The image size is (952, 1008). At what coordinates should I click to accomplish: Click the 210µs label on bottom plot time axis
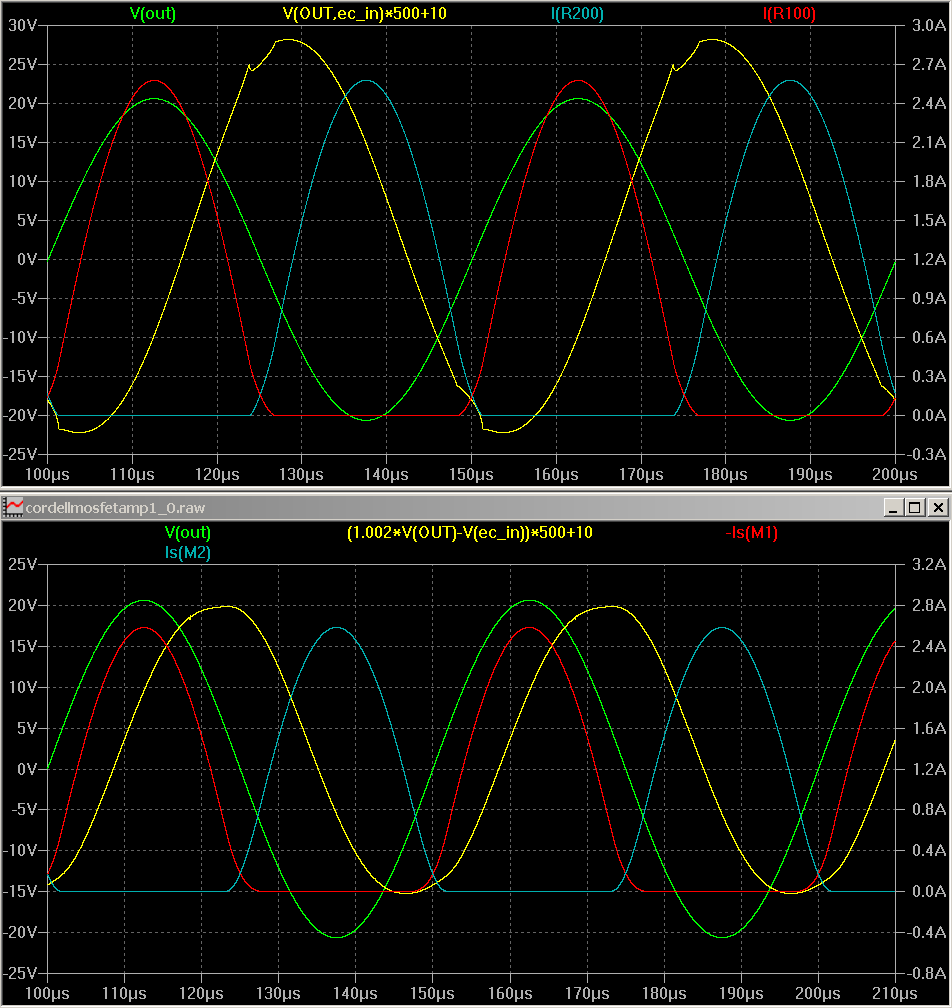(895, 993)
